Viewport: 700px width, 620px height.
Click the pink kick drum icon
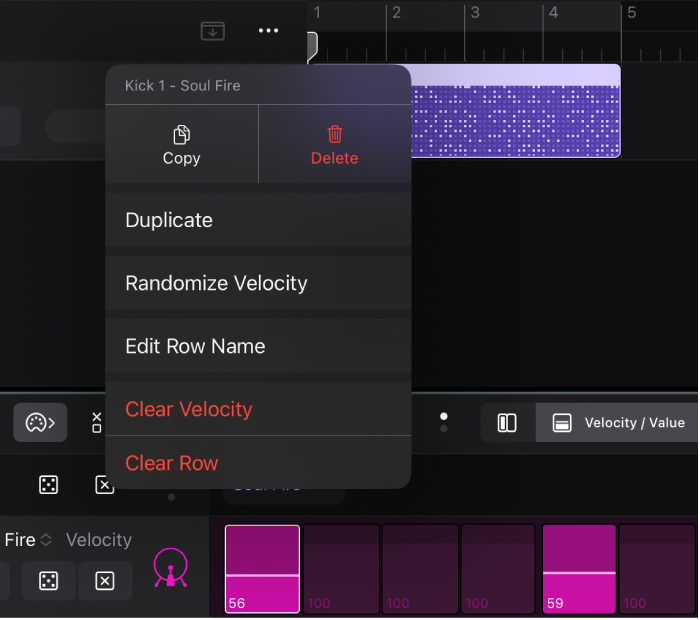171,569
